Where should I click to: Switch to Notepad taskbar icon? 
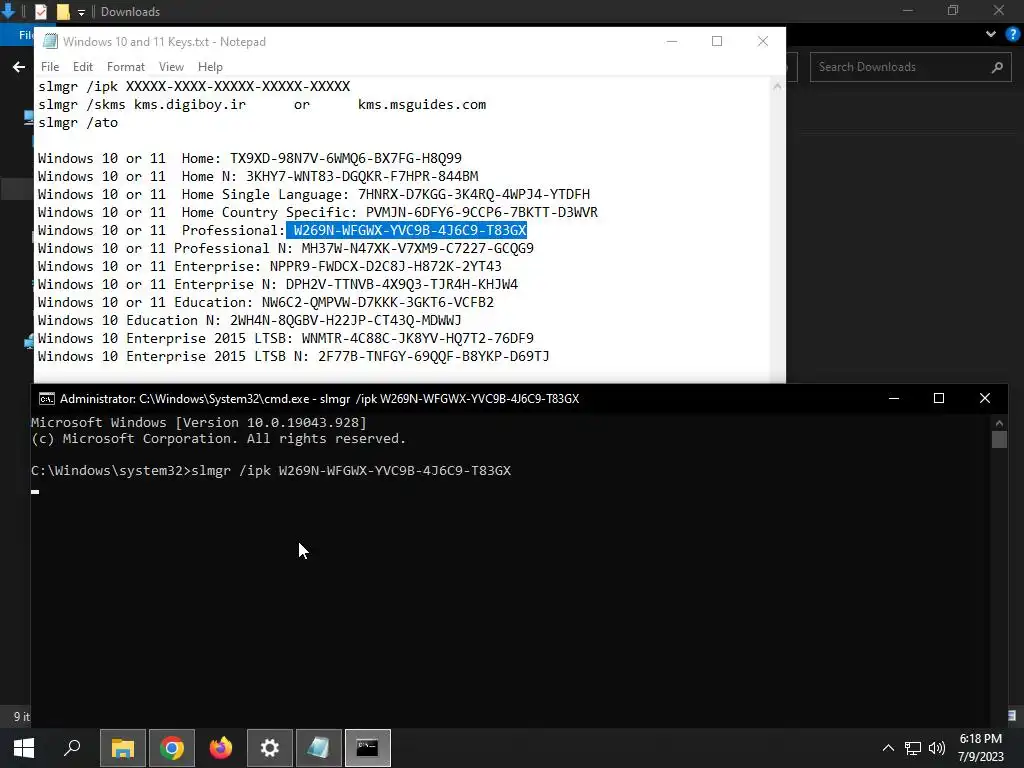click(319, 748)
